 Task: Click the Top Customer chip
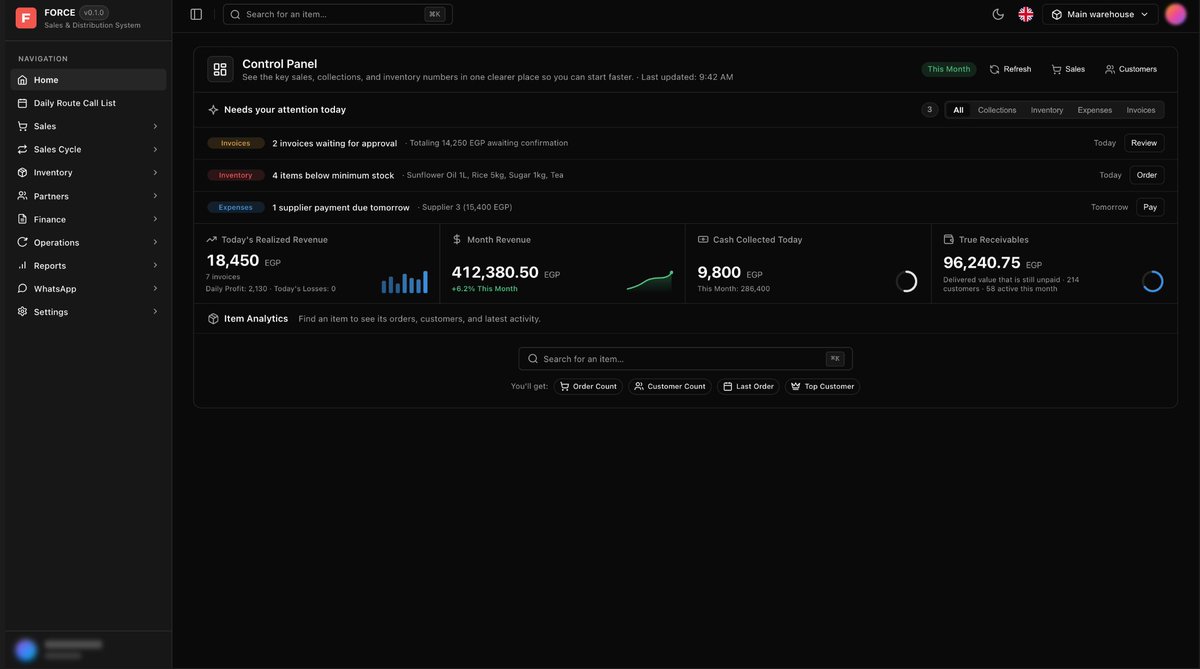pyautogui.click(x=822, y=386)
